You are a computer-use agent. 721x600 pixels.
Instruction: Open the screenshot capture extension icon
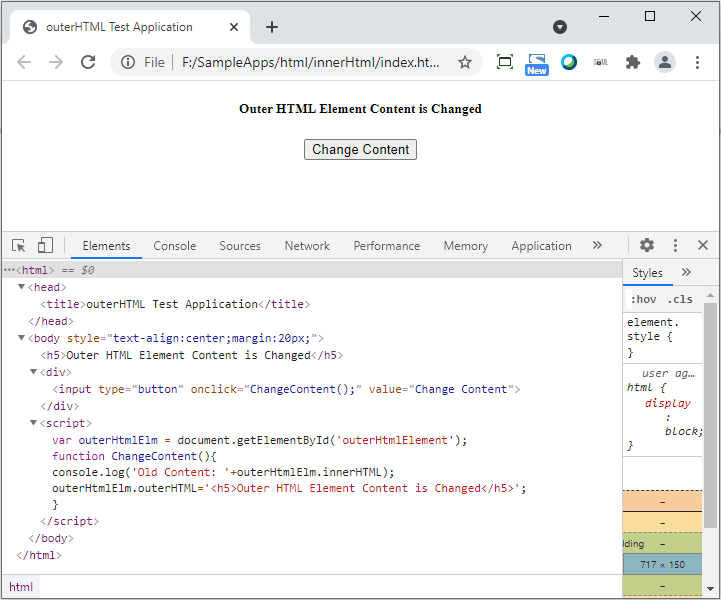click(505, 62)
